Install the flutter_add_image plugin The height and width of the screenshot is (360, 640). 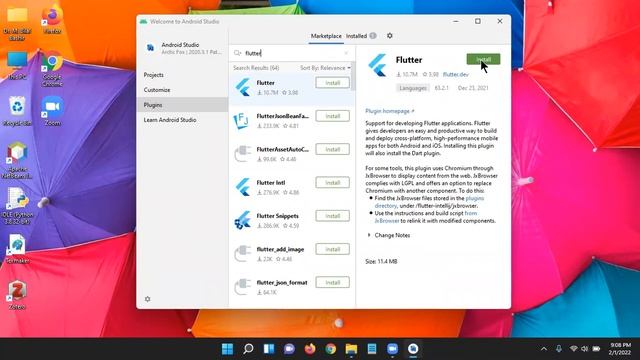pyautogui.click(x=333, y=249)
